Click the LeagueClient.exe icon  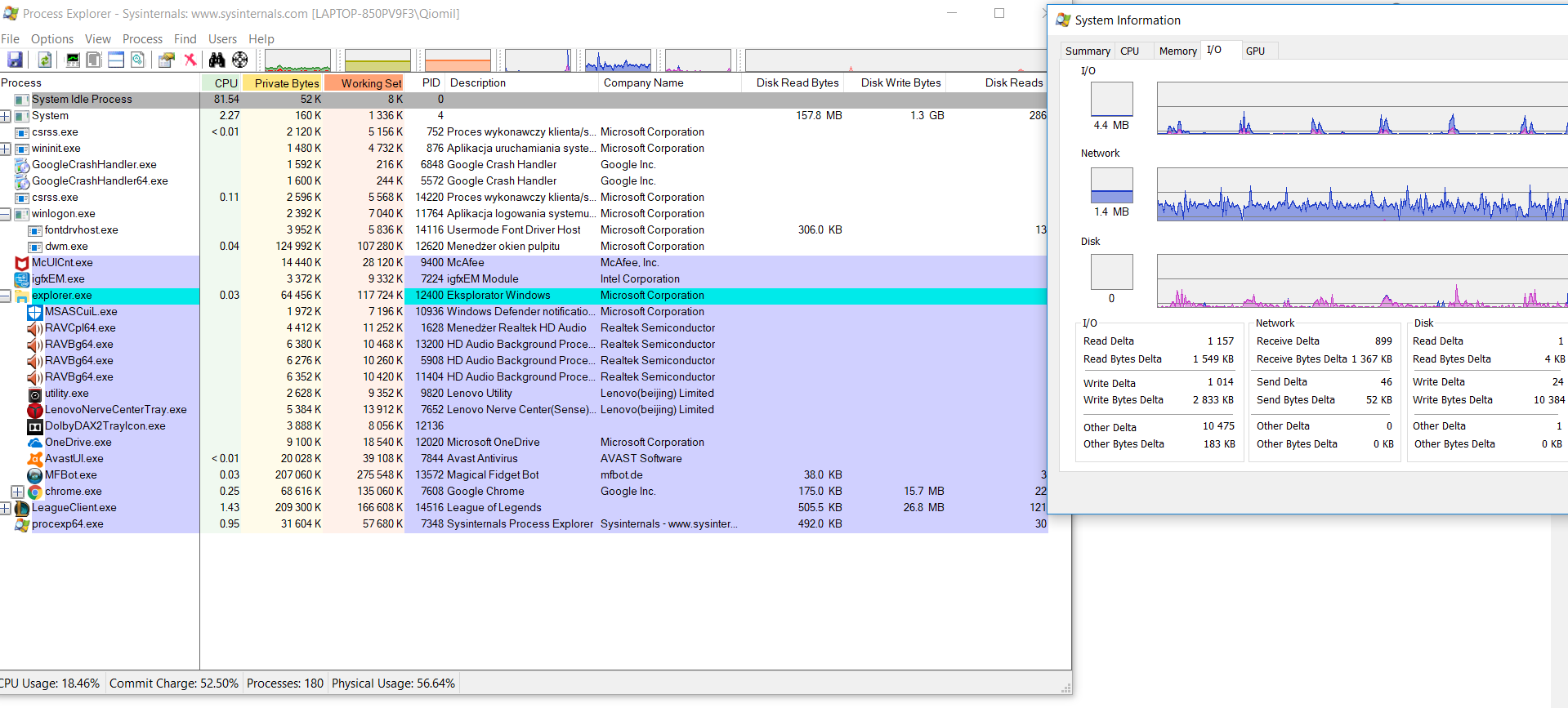click(x=22, y=508)
